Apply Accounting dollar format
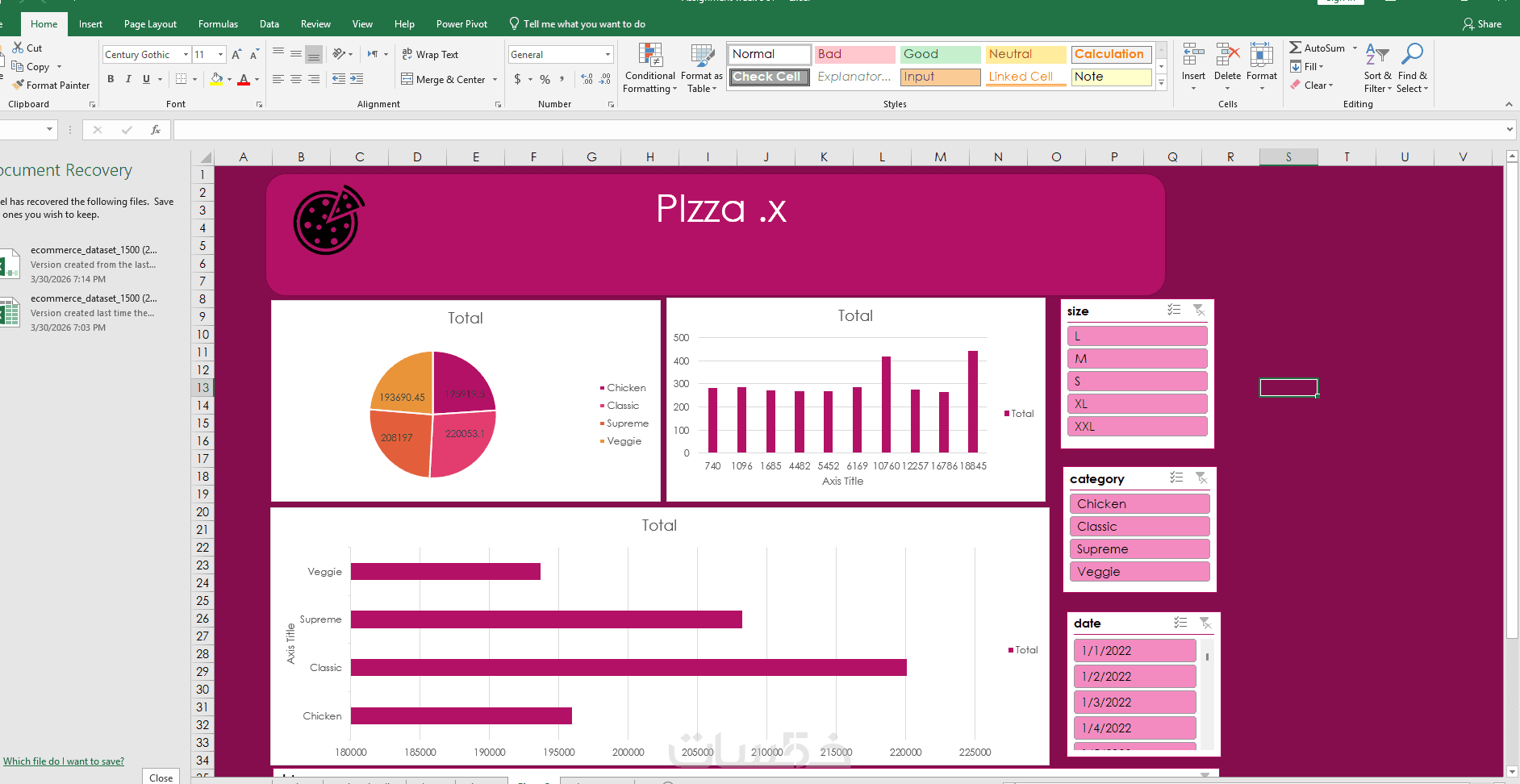1520x784 pixels. tap(517, 79)
